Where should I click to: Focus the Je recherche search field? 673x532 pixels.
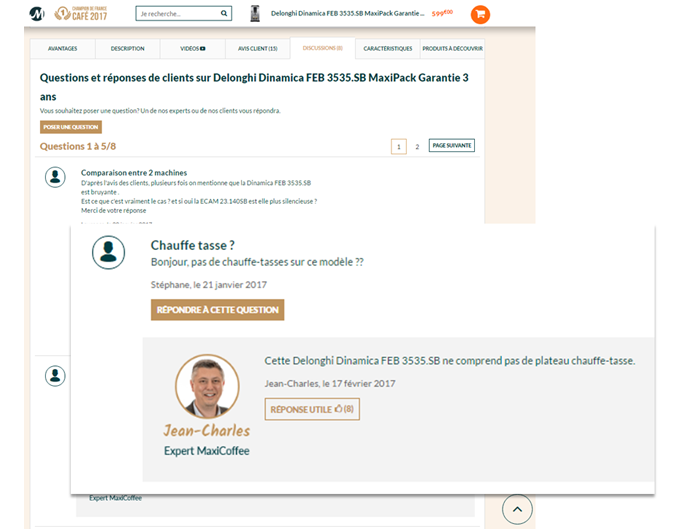tap(184, 14)
